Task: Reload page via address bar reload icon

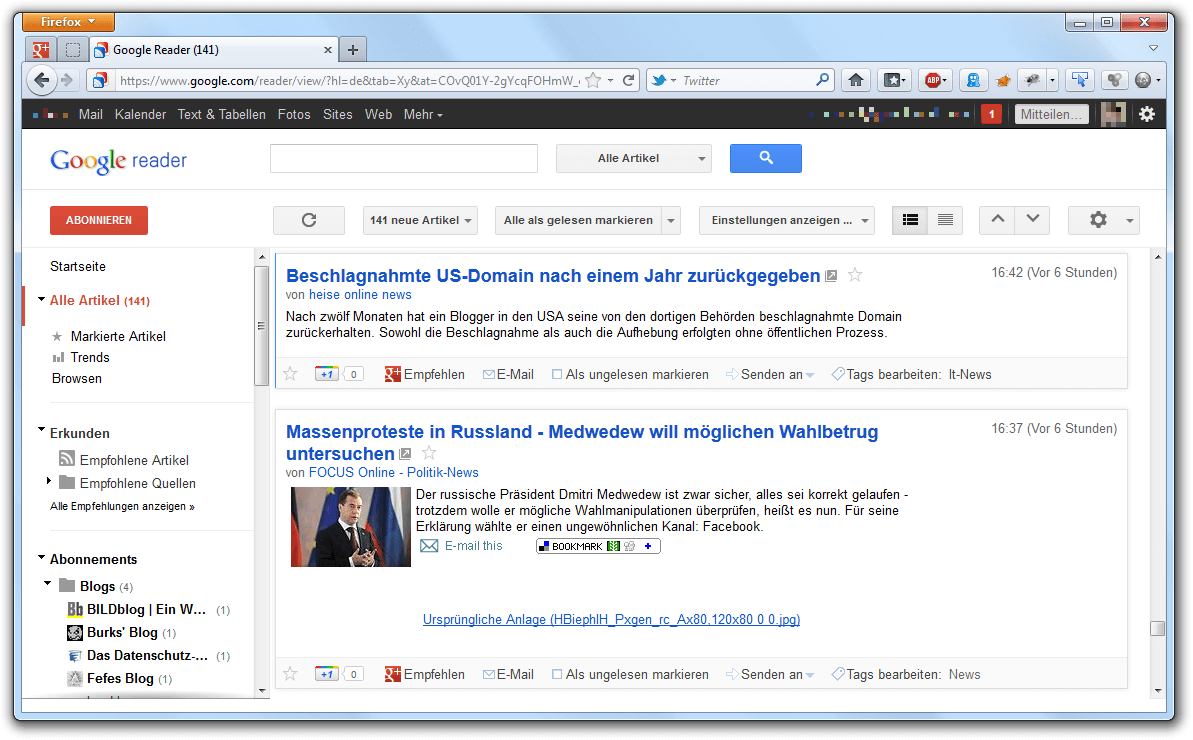Action: 628,80
